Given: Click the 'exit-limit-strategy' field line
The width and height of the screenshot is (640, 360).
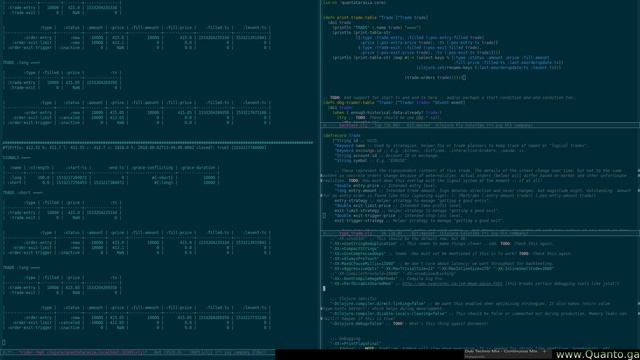Looking at the screenshot, I should click(x=416, y=211).
